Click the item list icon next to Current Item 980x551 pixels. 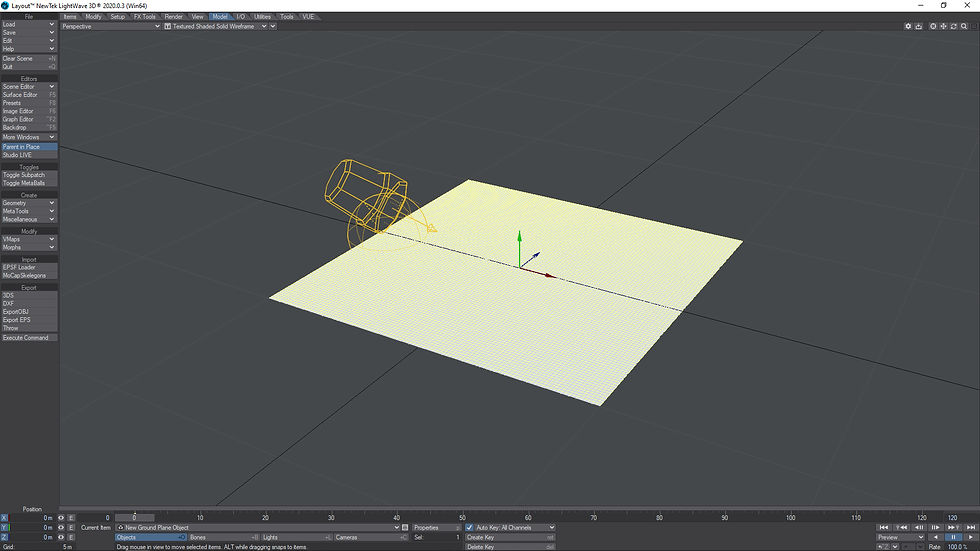405,527
